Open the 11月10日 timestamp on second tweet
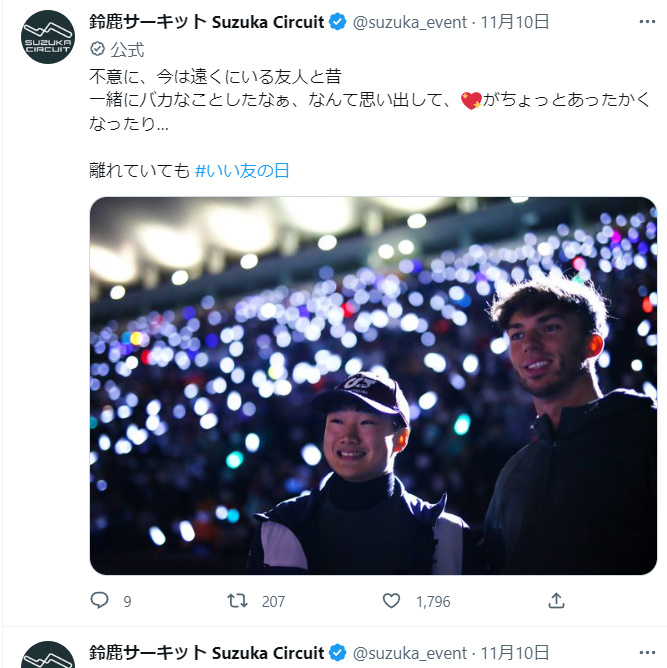This screenshot has height=668, width=667. tap(515, 653)
